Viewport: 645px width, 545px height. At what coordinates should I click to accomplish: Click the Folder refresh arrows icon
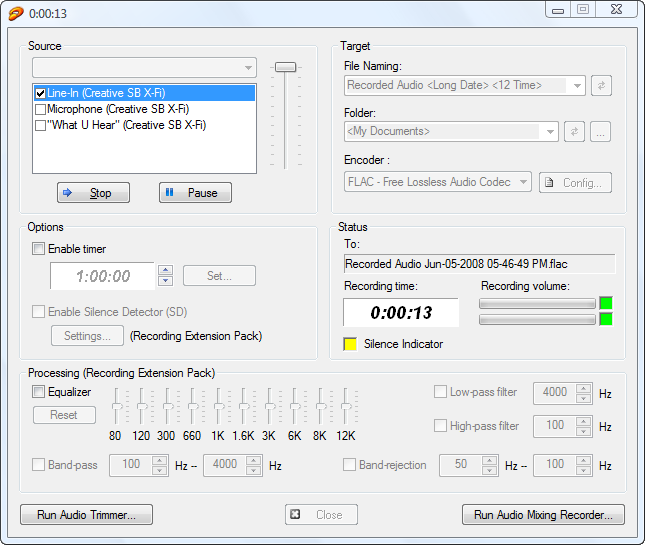pyautogui.click(x=574, y=132)
